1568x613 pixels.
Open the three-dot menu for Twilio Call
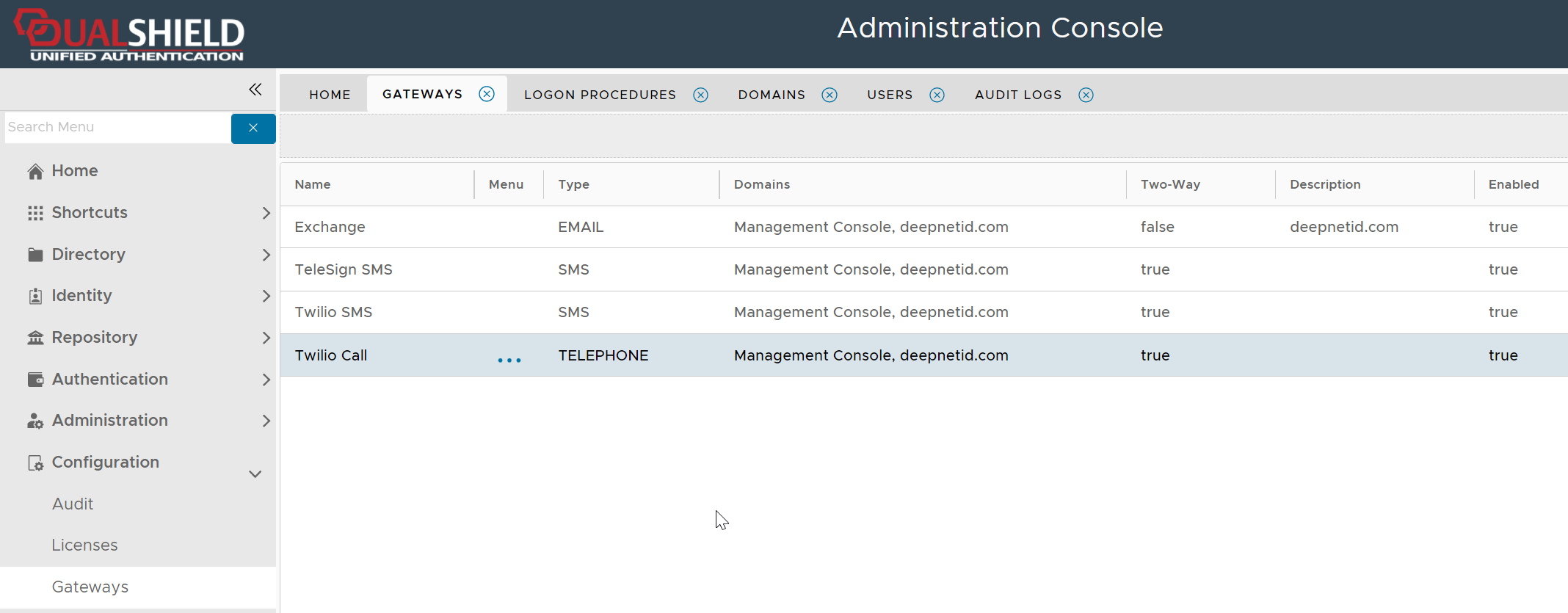click(x=509, y=360)
